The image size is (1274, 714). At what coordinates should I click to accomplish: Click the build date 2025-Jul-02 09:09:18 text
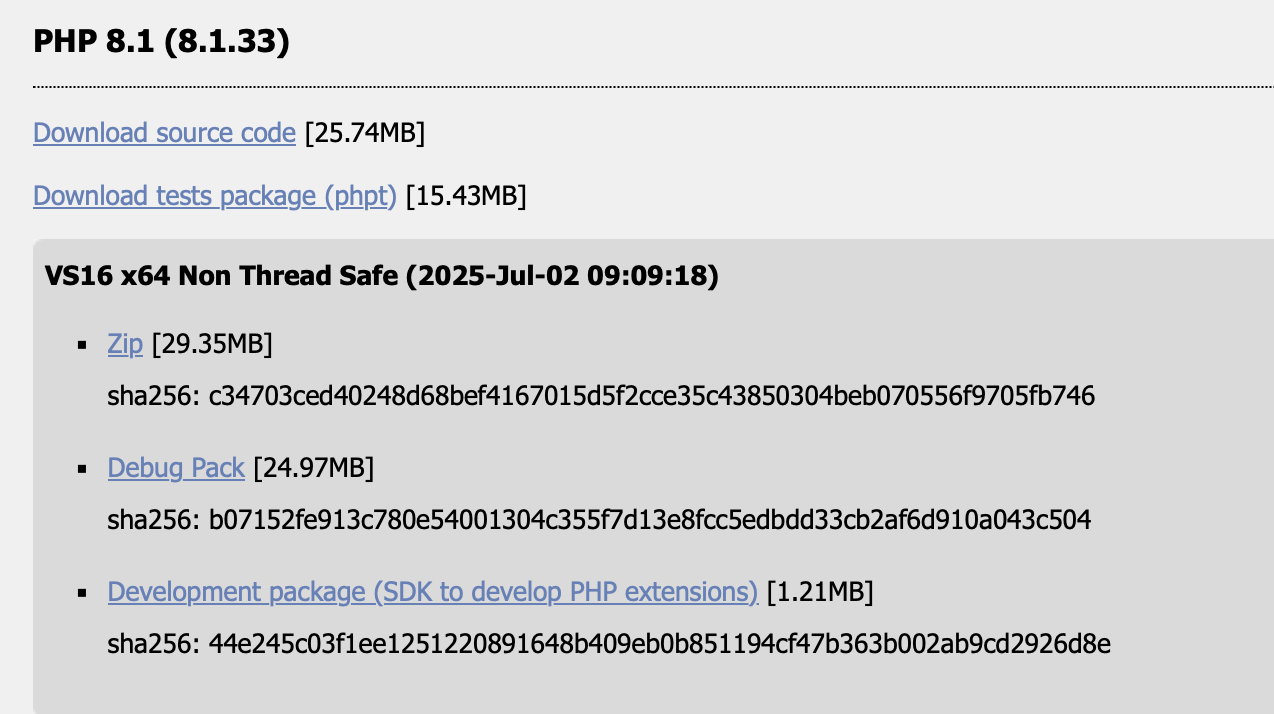tap(562, 277)
